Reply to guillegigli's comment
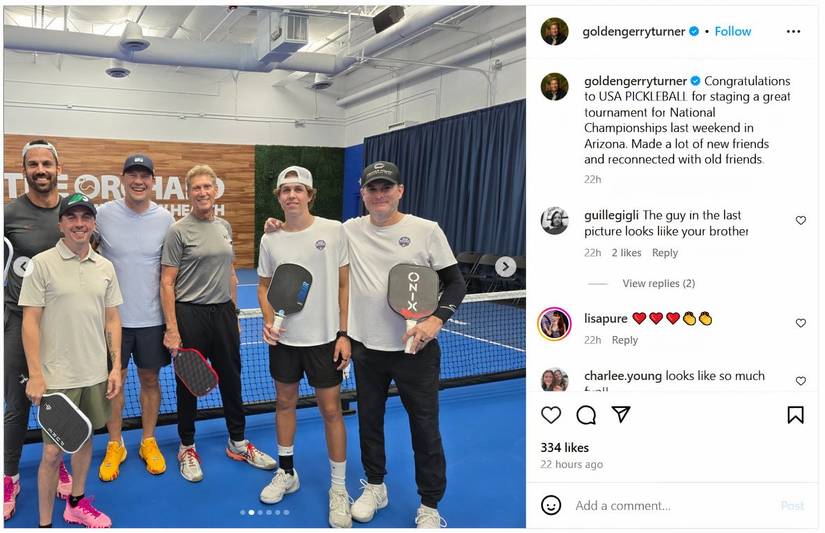The width and height of the screenshot is (825, 533). (665, 253)
